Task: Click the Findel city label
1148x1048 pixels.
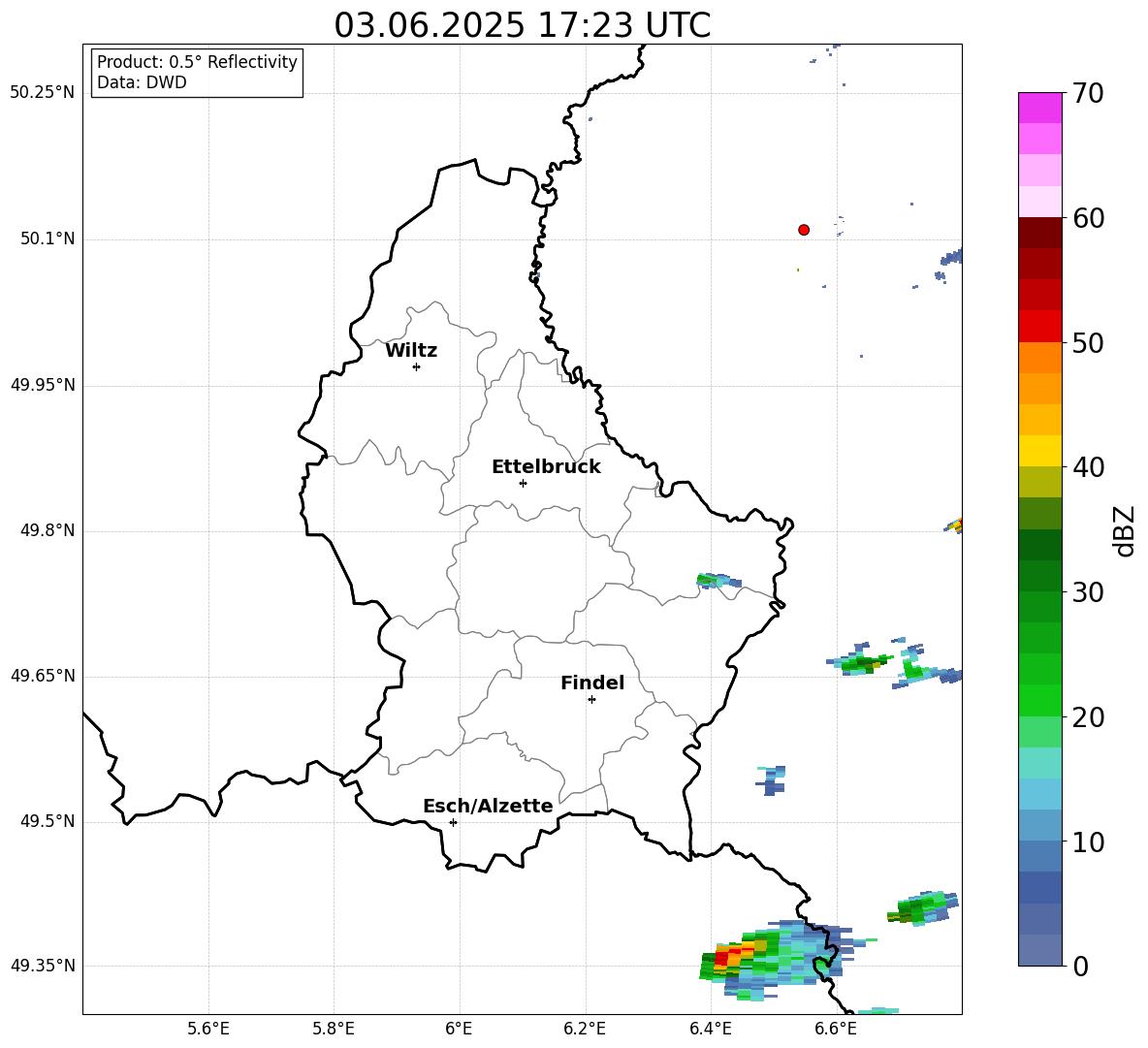Action: point(592,683)
